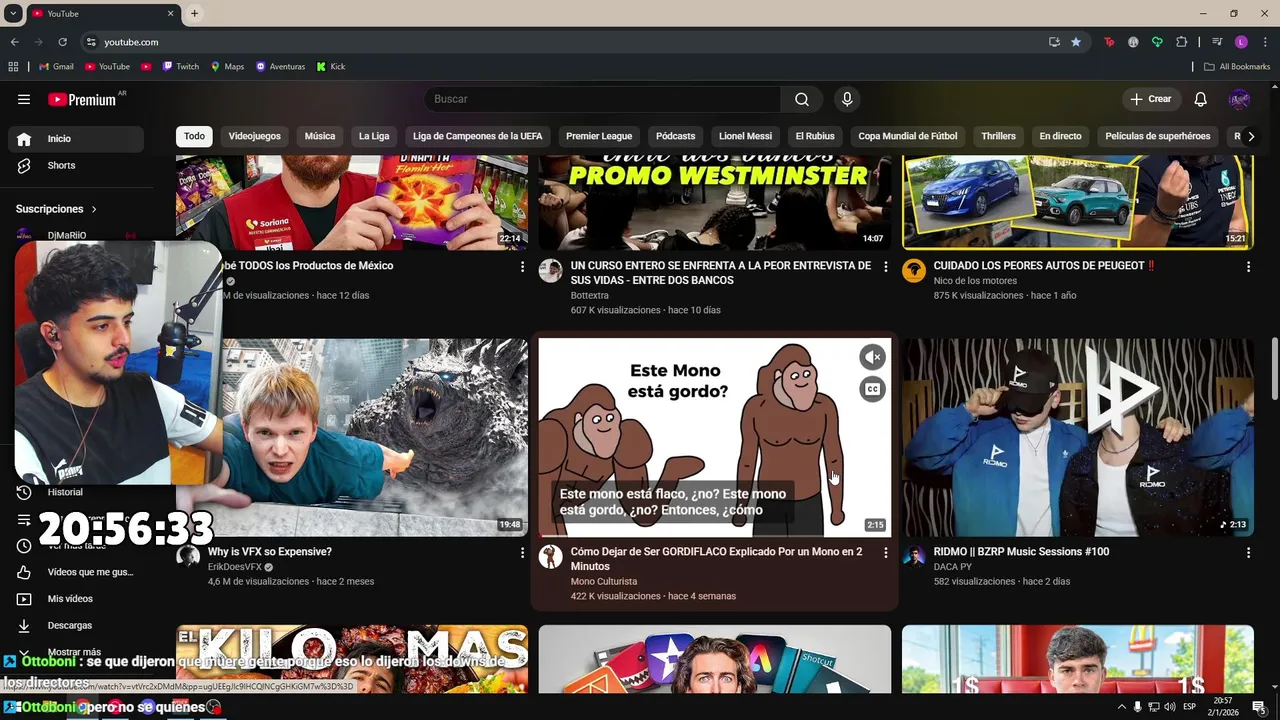Start voice search with microphone icon

[x=847, y=99]
